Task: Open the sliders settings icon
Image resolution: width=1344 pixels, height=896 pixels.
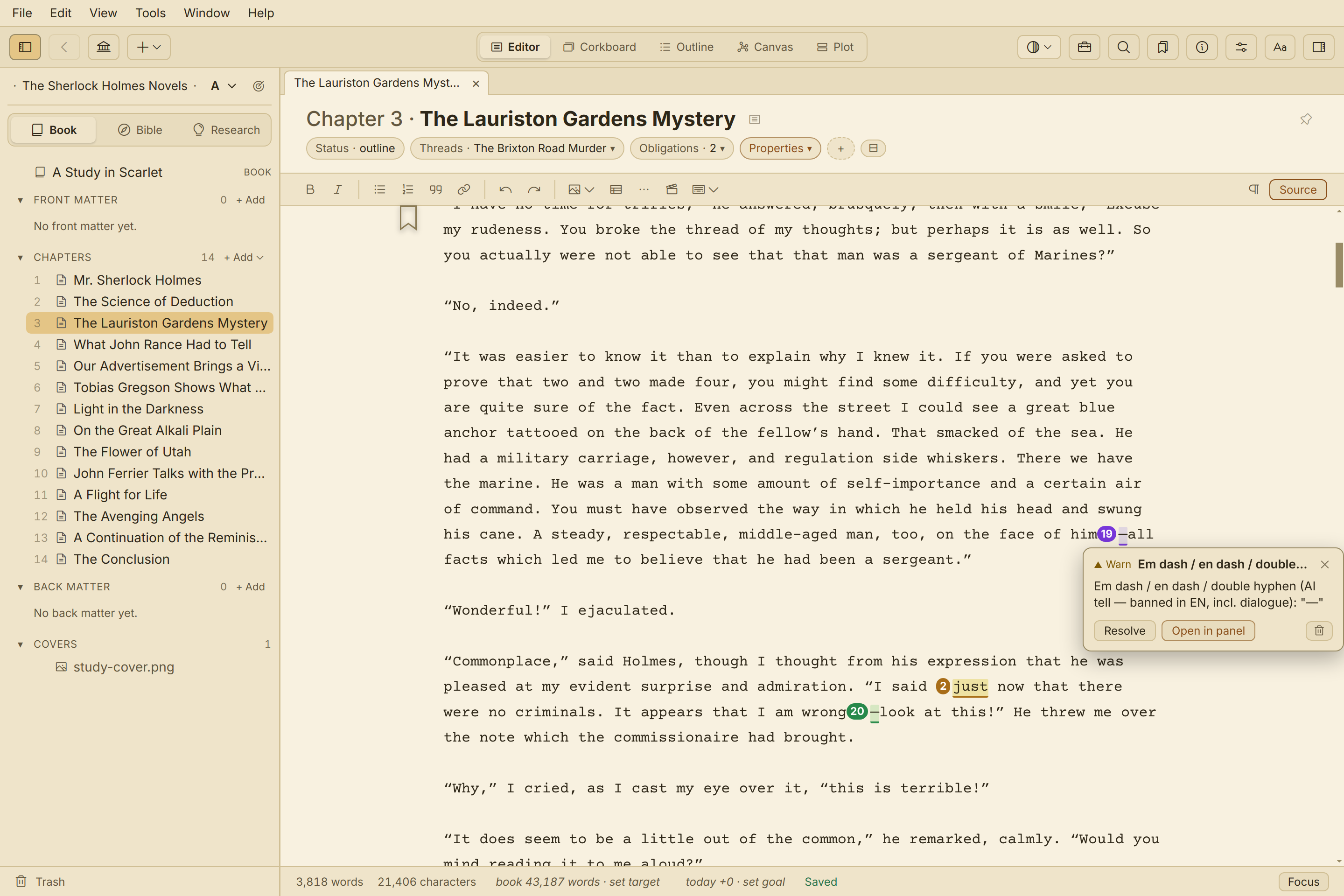Action: [1241, 47]
